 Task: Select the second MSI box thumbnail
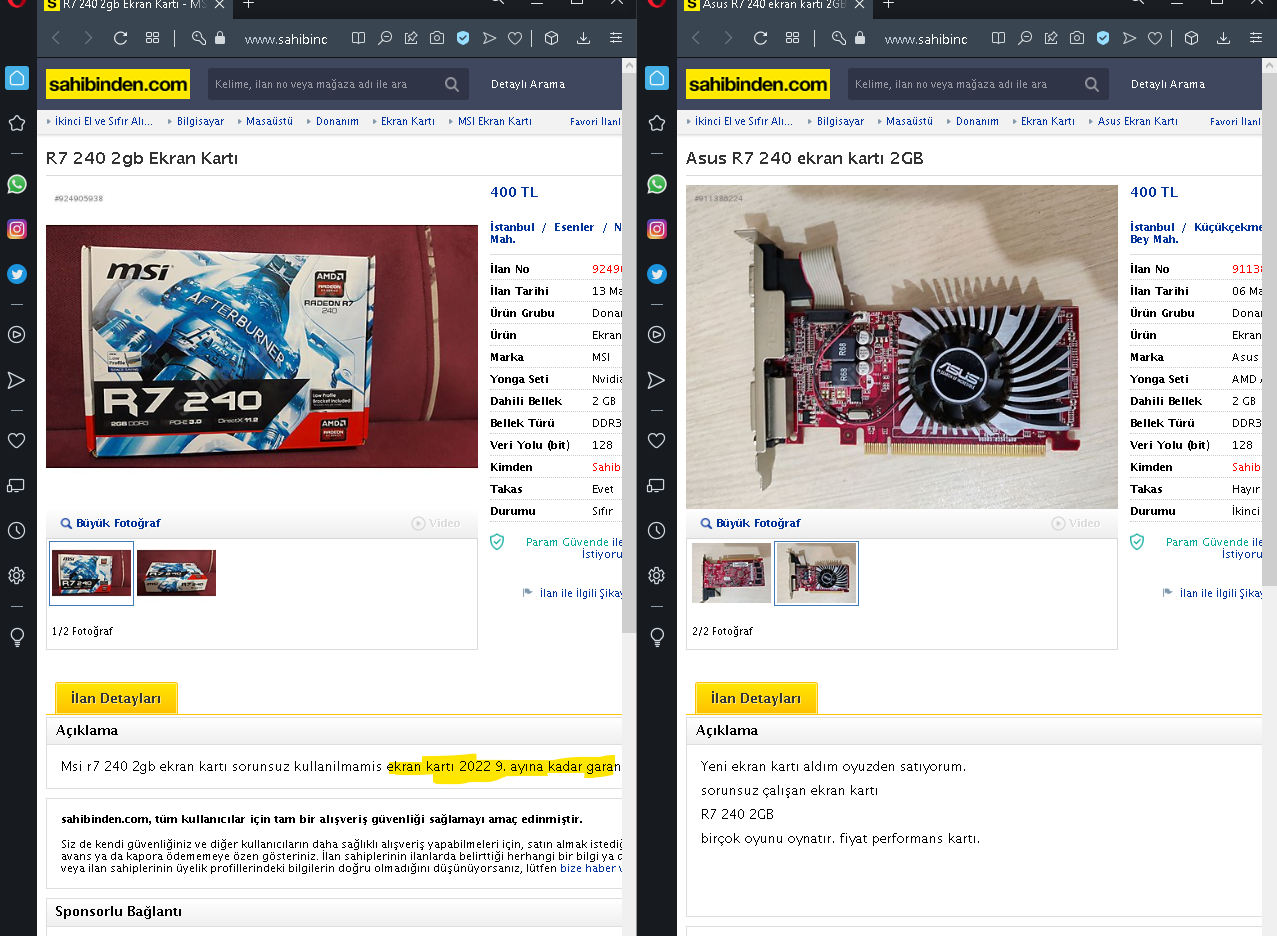coord(176,573)
